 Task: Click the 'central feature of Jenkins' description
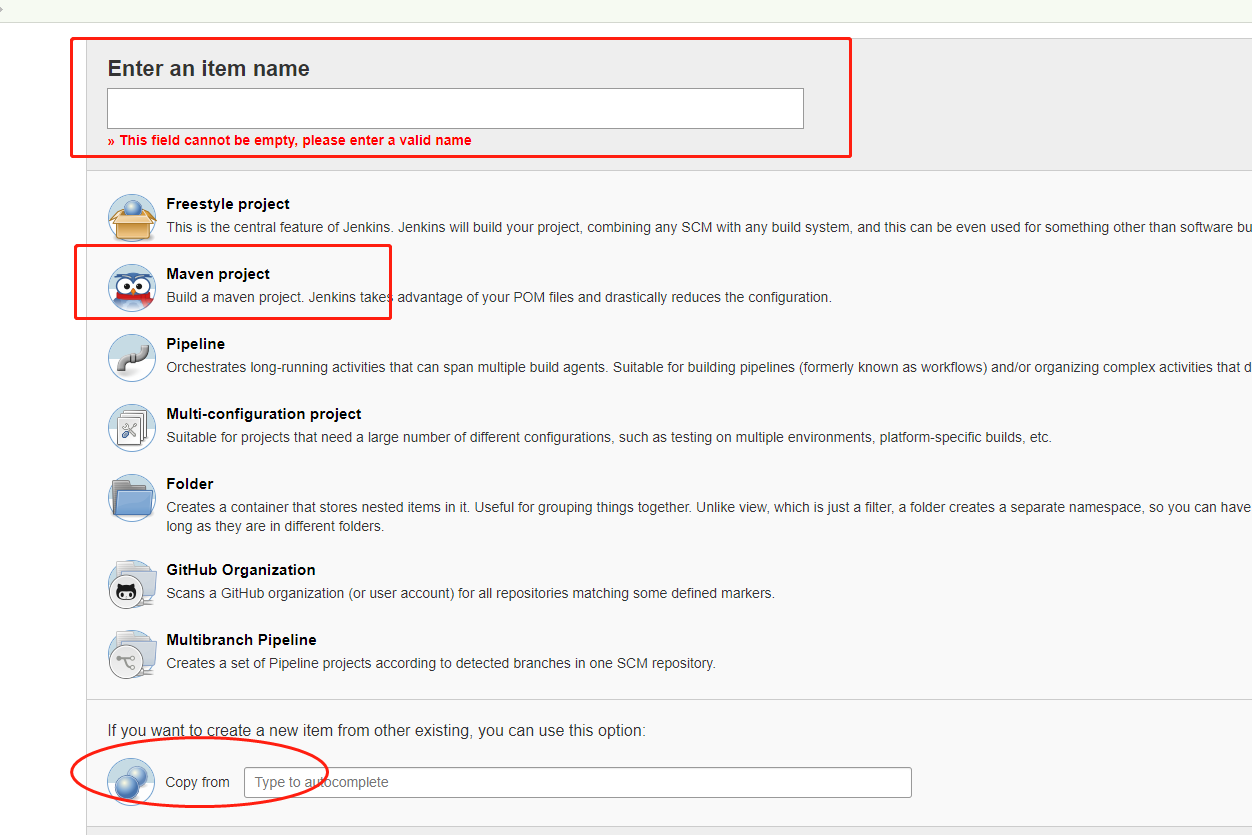click(709, 227)
